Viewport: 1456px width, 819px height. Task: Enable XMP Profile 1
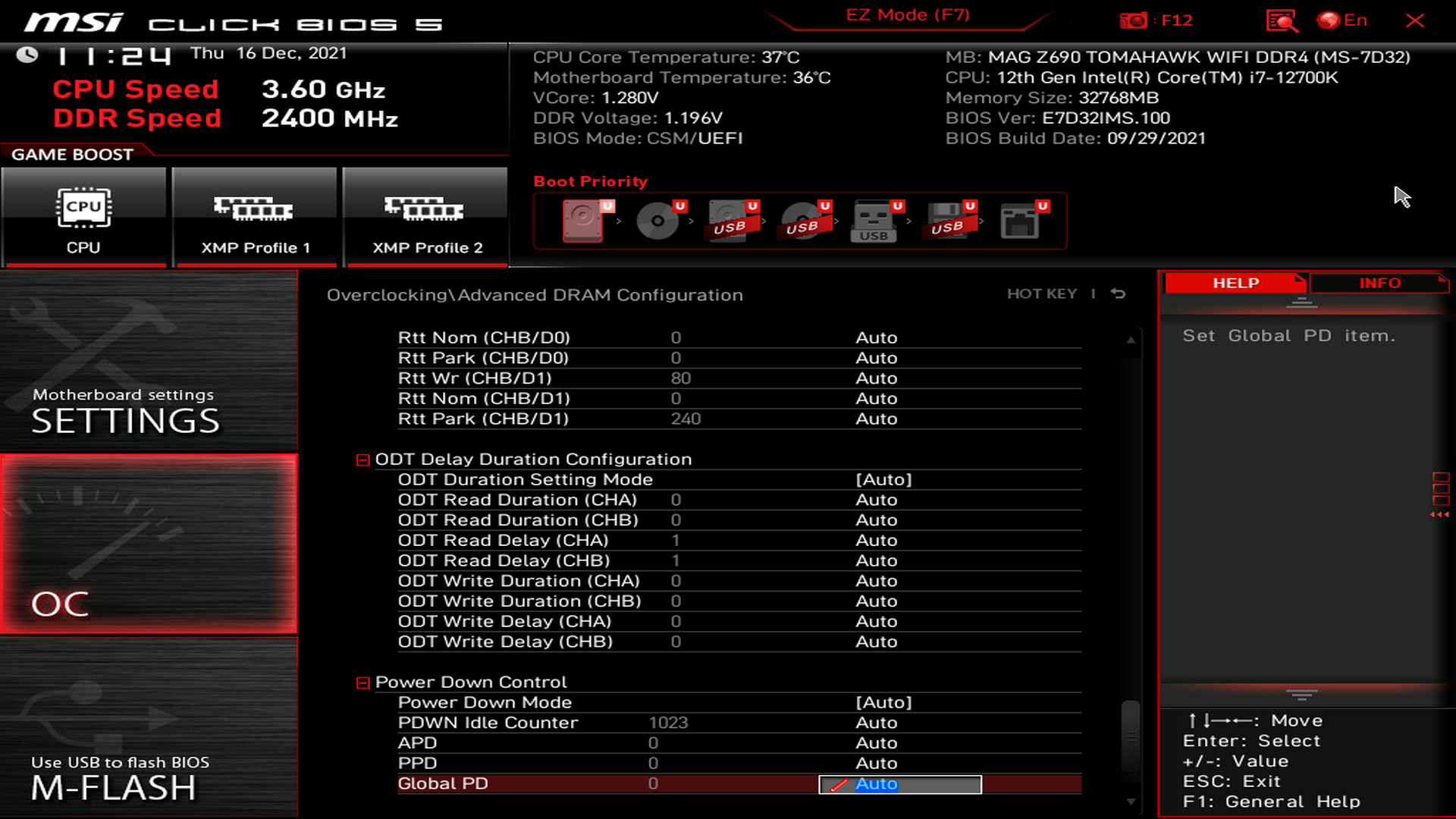255,218
